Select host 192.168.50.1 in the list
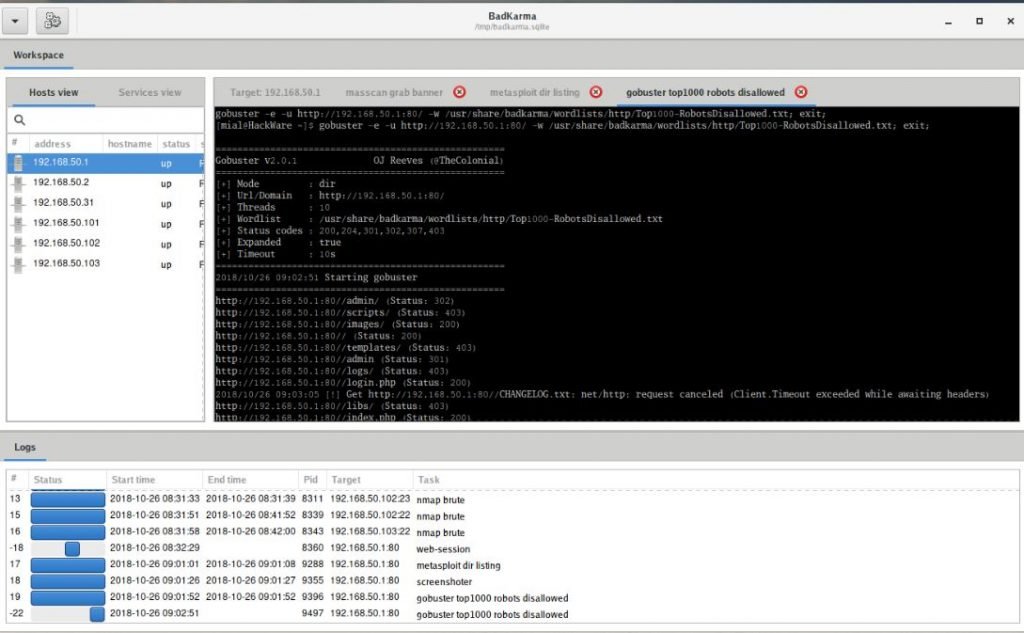Screen dimensions: 1024x633 coord(106,163)
